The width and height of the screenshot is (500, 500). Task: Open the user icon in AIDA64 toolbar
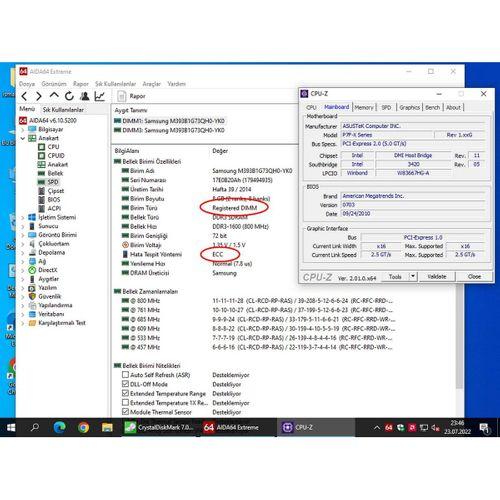[85, 96]
